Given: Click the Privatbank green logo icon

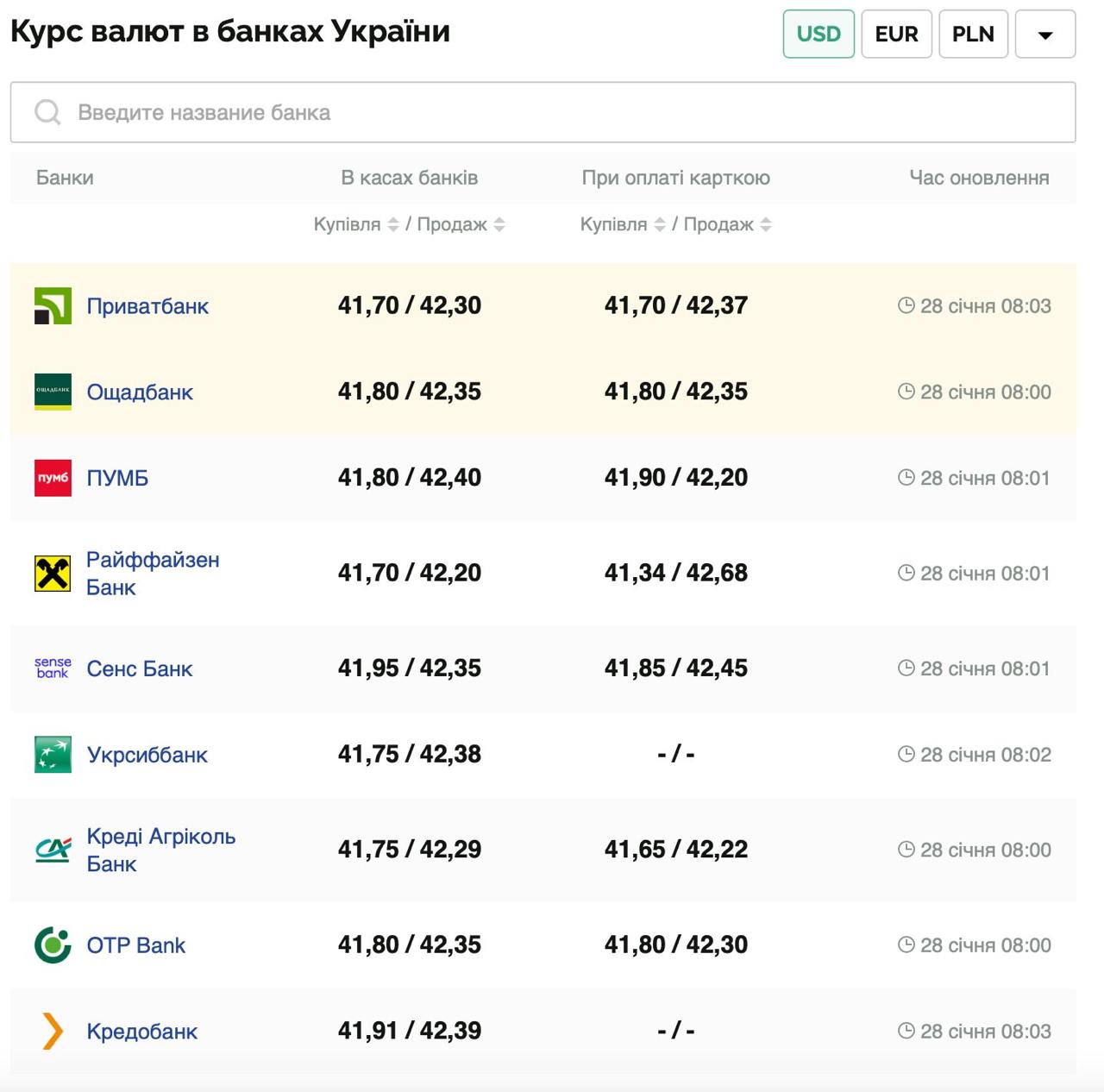Looking at the screenshot, I should pyautogui.click(x=53, y=306).
